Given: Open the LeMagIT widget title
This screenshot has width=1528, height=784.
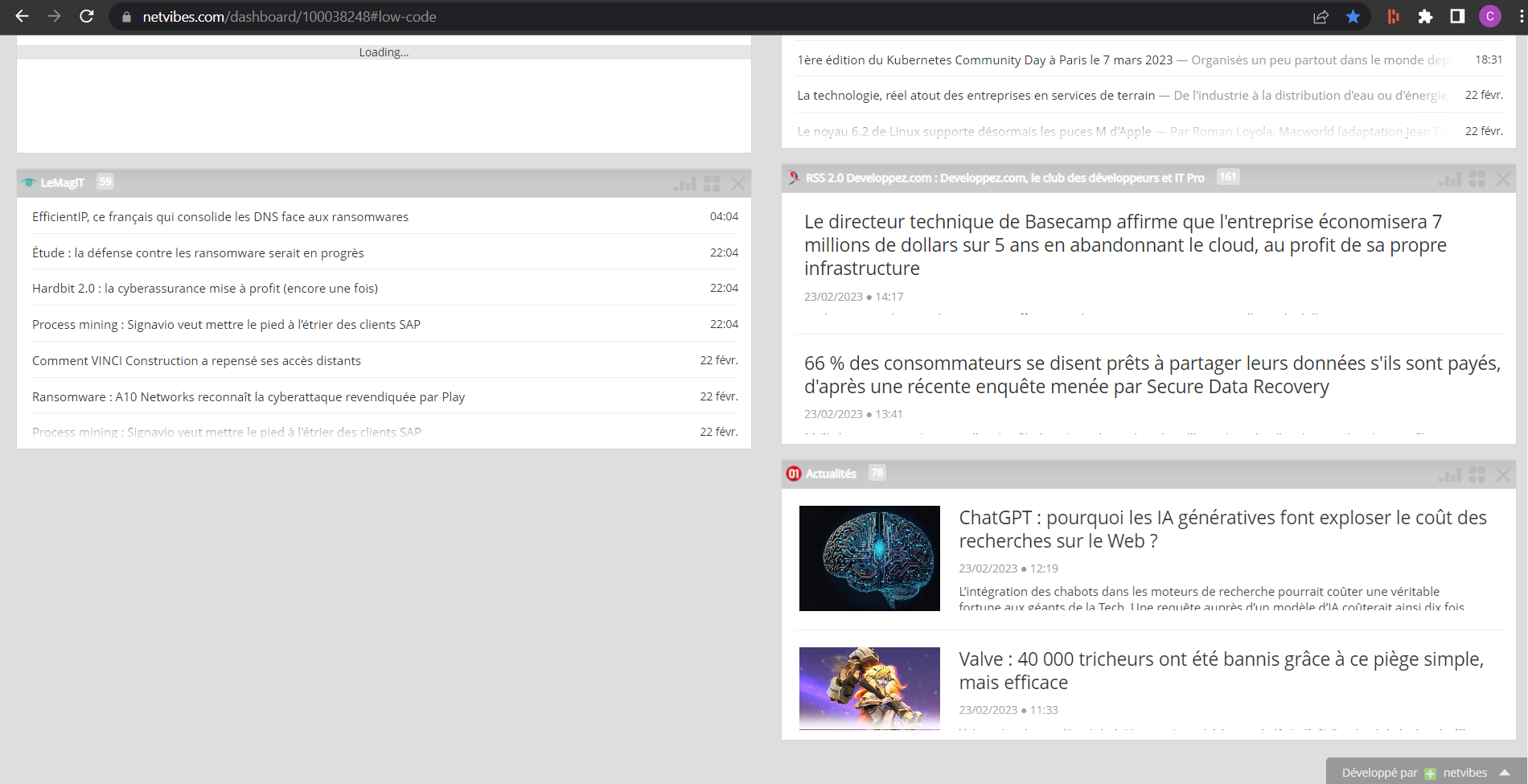Looking at the screenshot, I should (63, 183).
